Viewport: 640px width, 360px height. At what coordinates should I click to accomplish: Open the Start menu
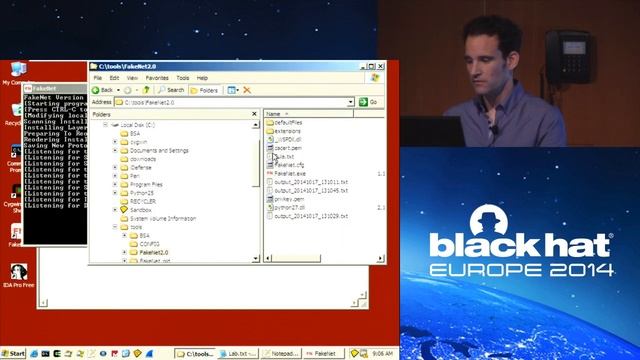click(x=13, y=353)
